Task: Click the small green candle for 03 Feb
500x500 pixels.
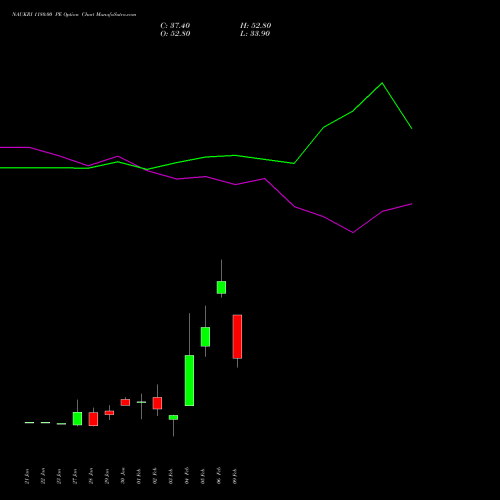Action: point(173,417)
